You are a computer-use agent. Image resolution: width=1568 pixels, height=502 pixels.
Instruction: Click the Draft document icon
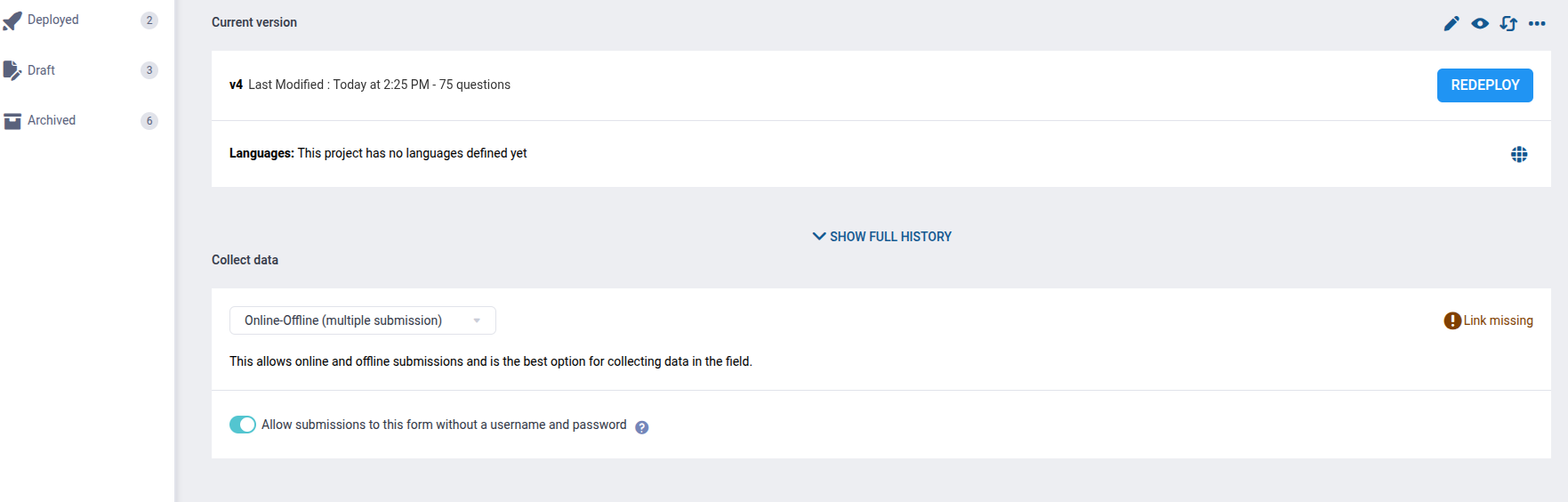point(12,70)
